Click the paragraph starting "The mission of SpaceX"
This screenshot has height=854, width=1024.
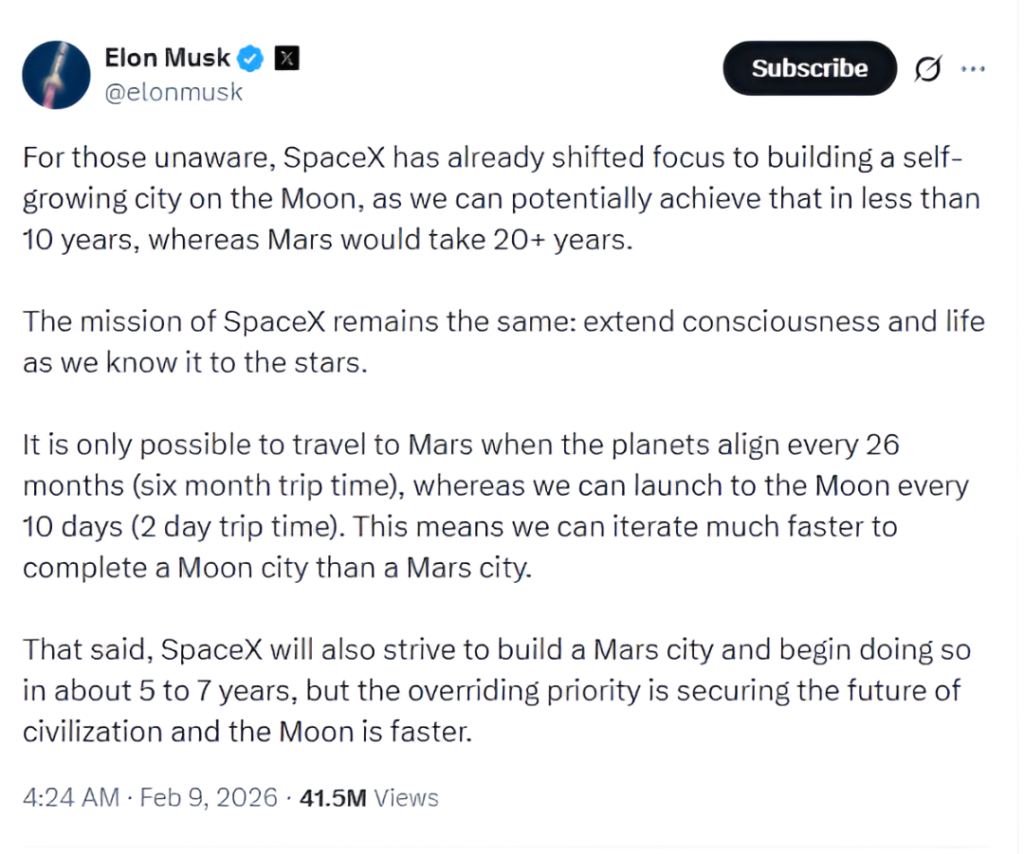pos(500,340)
